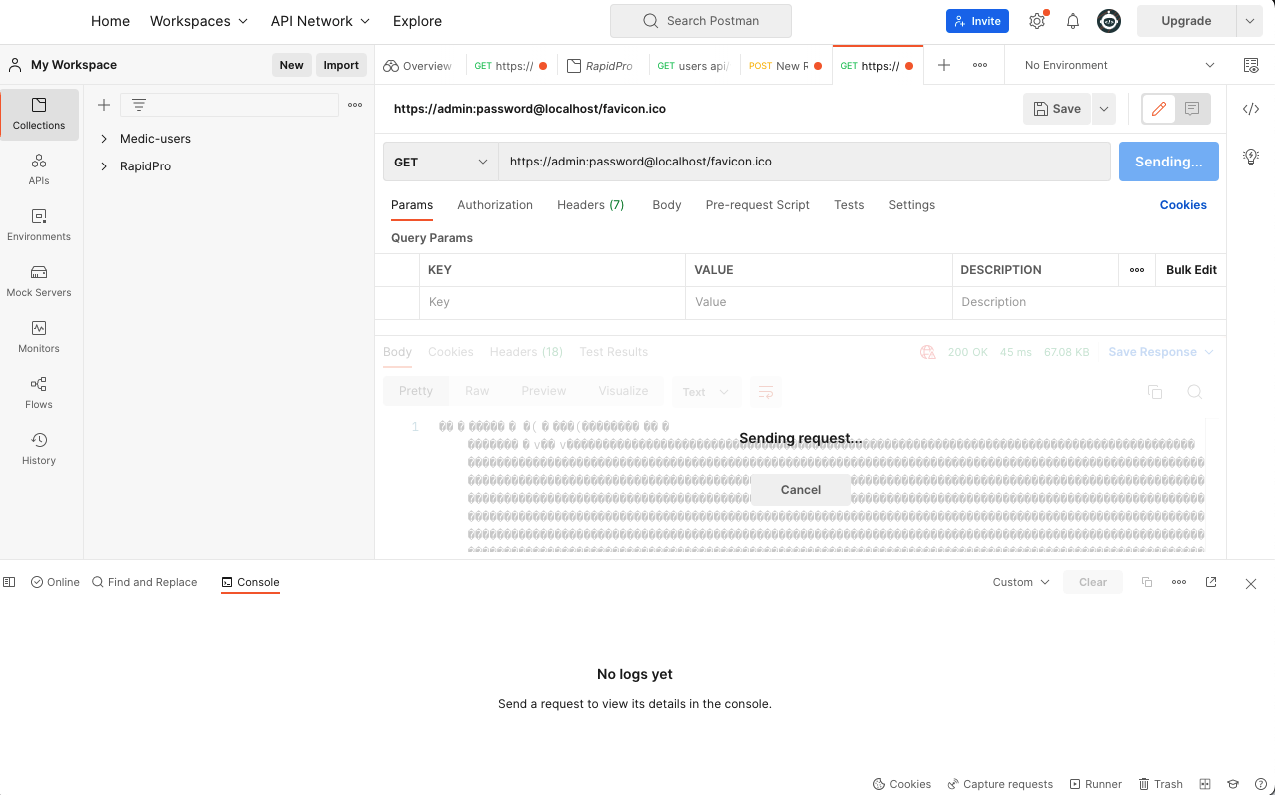
Task: Cancel the sending request
Action: (800, 489)
